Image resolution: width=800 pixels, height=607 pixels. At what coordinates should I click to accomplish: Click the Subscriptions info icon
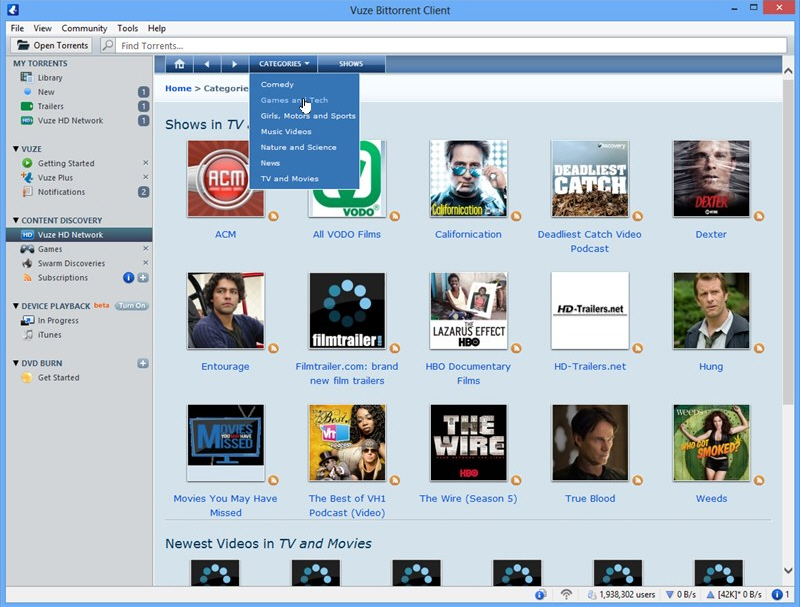pyautogui.click(x=129, y=277)
